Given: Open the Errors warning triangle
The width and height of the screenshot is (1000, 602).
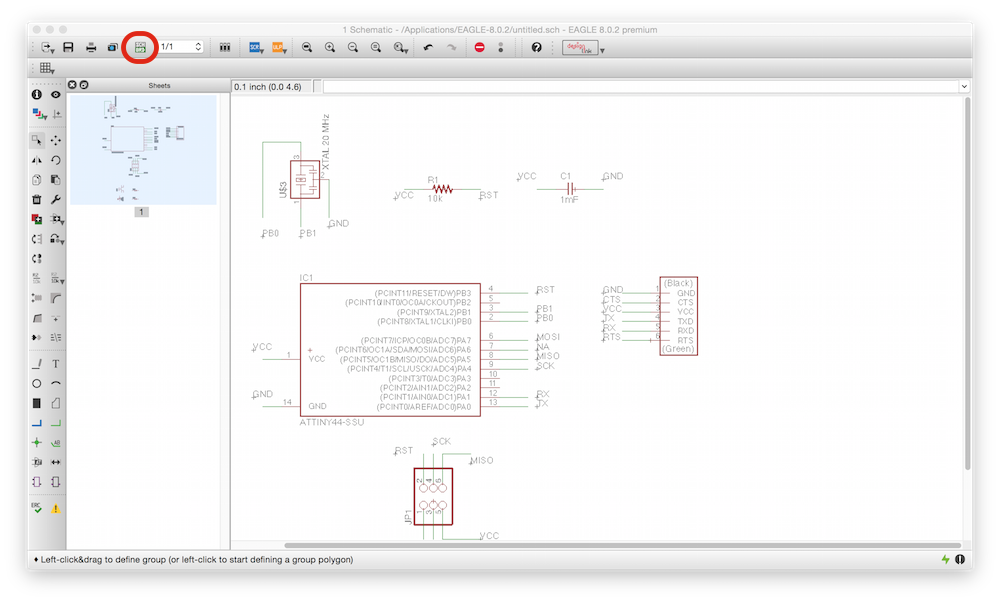Looking at the screenshot, I should click(x=56, y=508).
